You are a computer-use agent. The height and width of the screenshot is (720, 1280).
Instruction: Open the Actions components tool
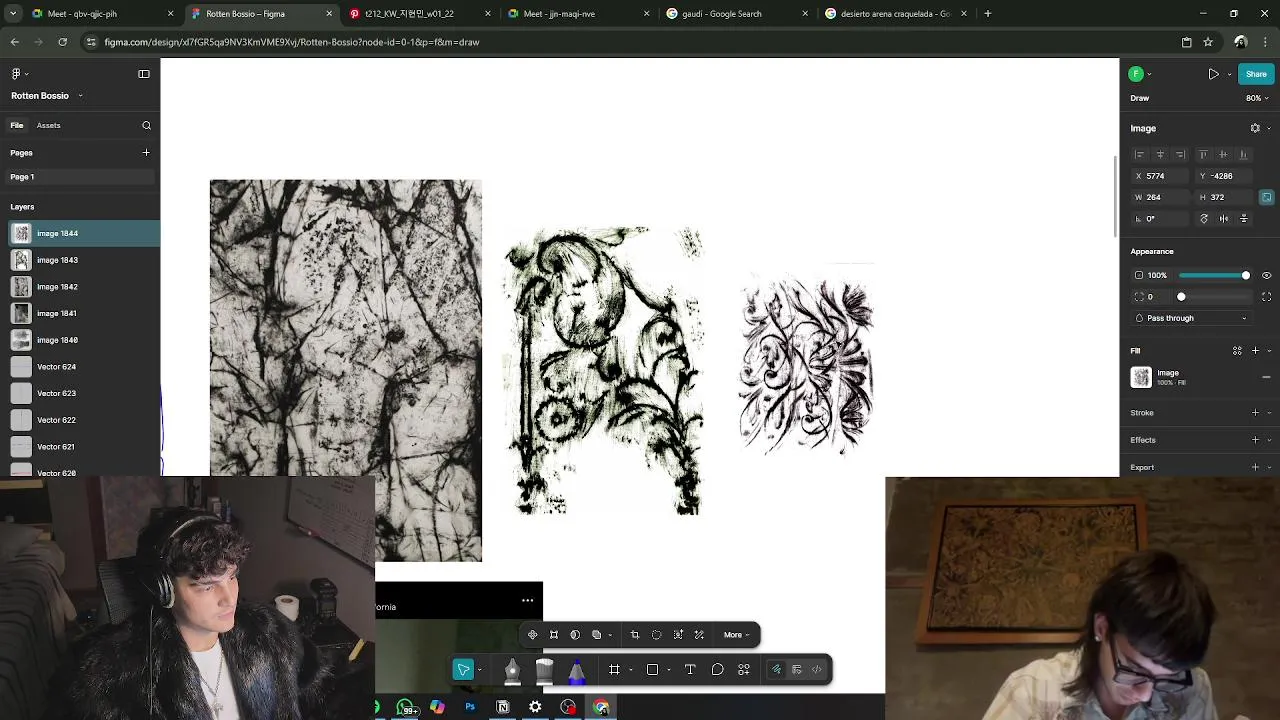(x=744, y=670)
